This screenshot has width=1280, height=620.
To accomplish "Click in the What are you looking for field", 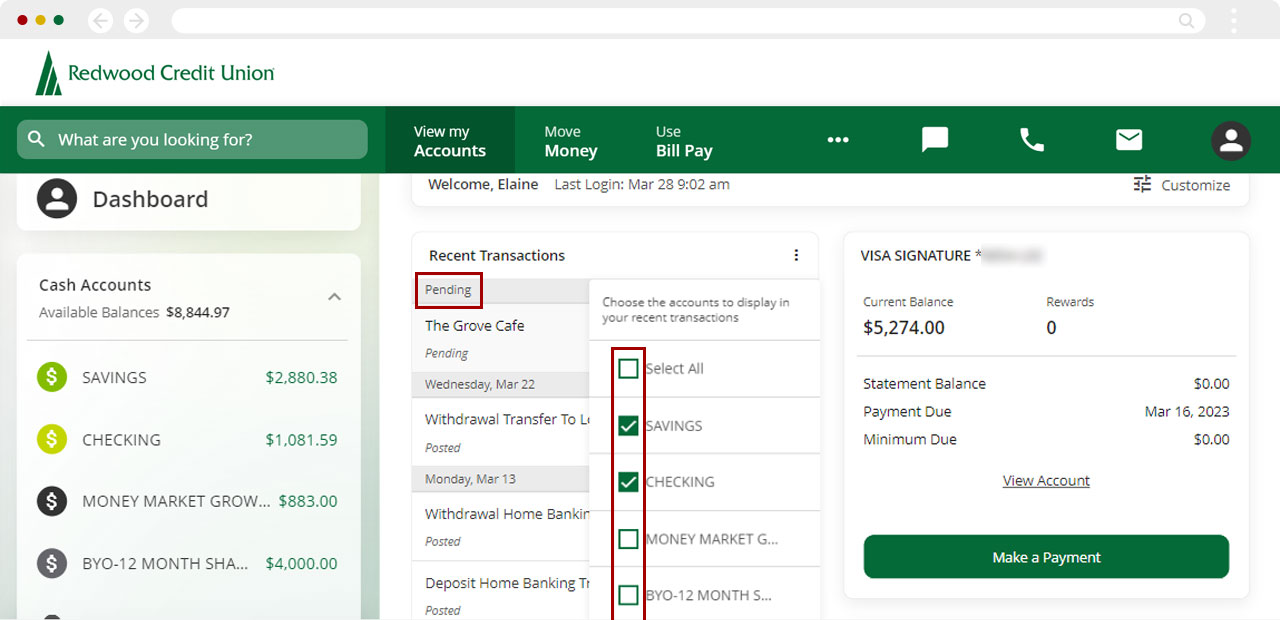I will click(x=192, y=139).
